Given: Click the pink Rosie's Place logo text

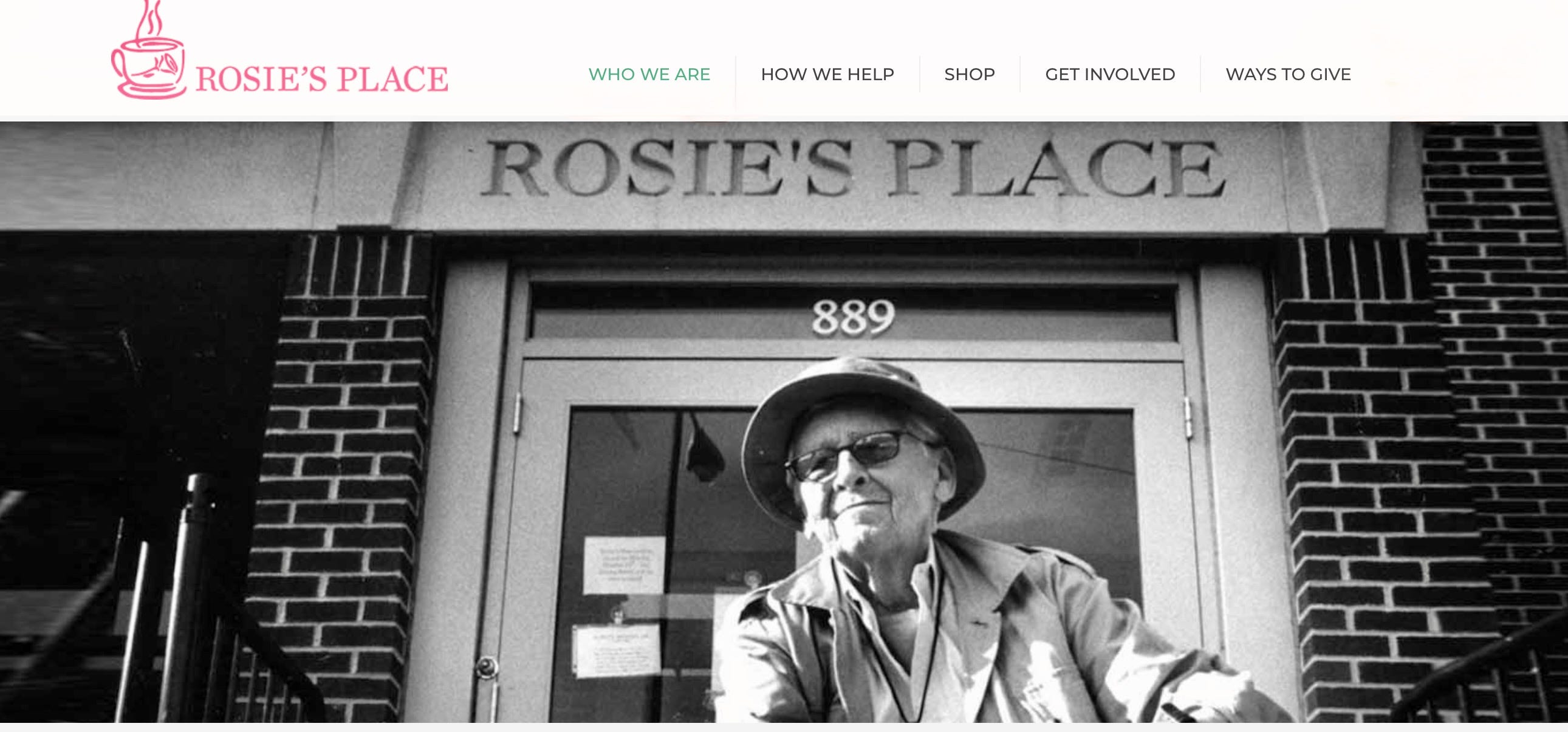Looking at the screenshot, I should 322,79.
